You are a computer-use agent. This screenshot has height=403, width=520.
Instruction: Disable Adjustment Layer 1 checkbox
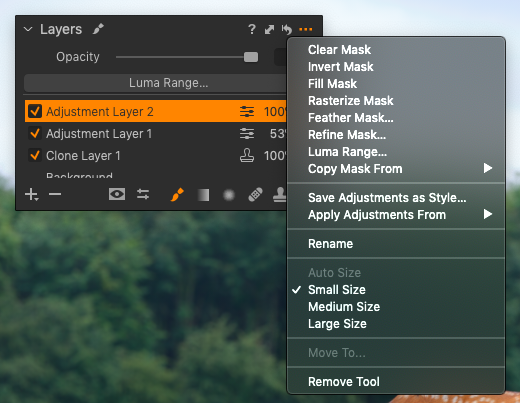point(35,133)
